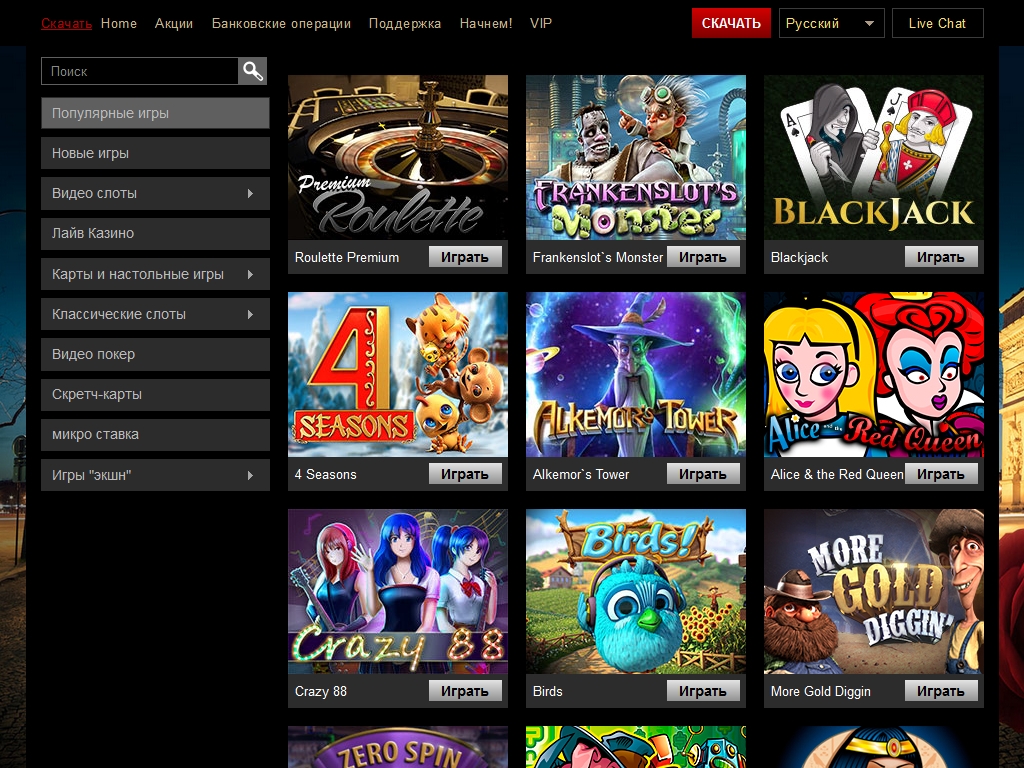Open the Roulette Premium game thumbnail
This screenshot has height=768, width=1024.
(397, 157)
